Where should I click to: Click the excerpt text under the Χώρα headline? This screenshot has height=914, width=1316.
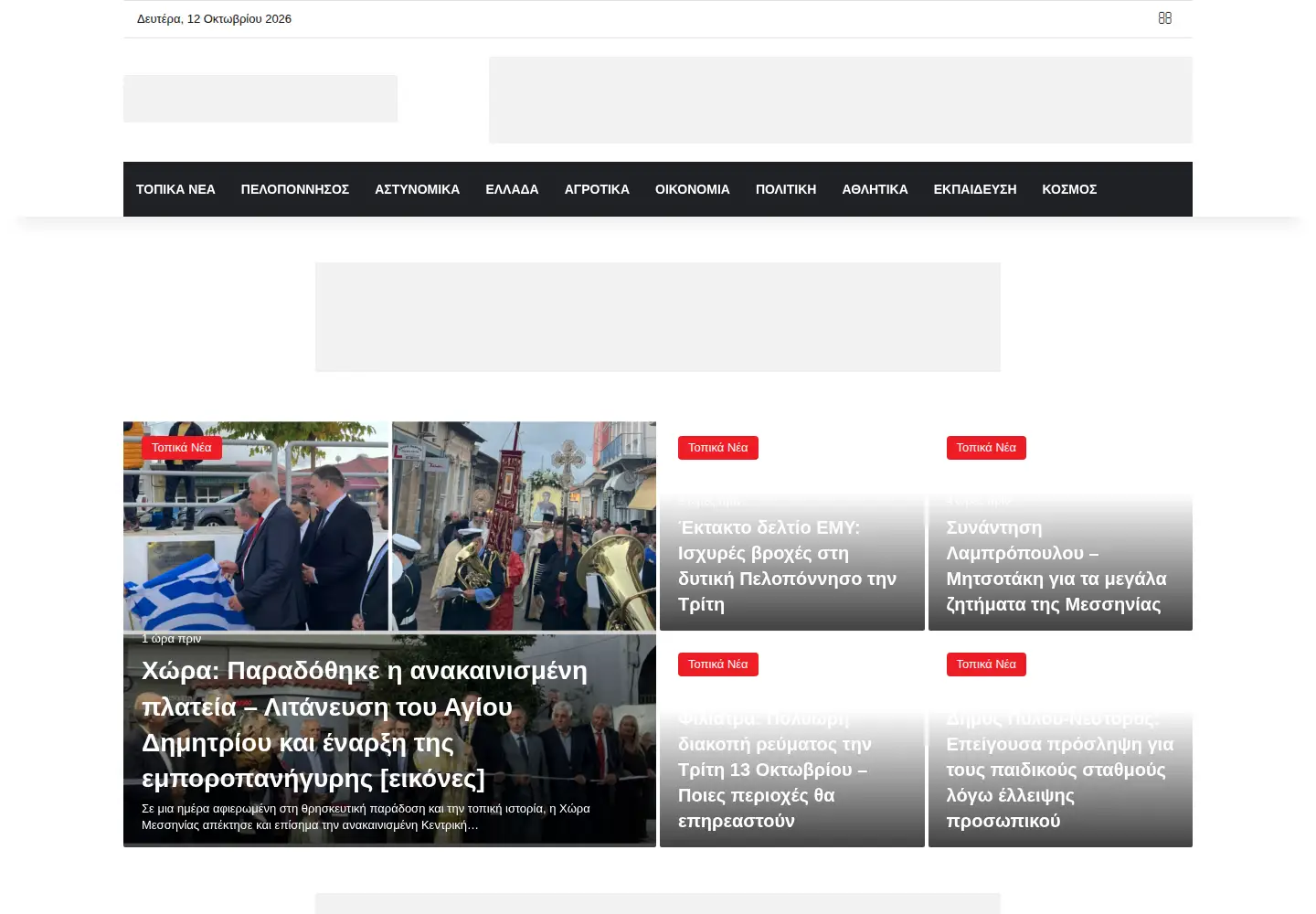coord(366,817)
